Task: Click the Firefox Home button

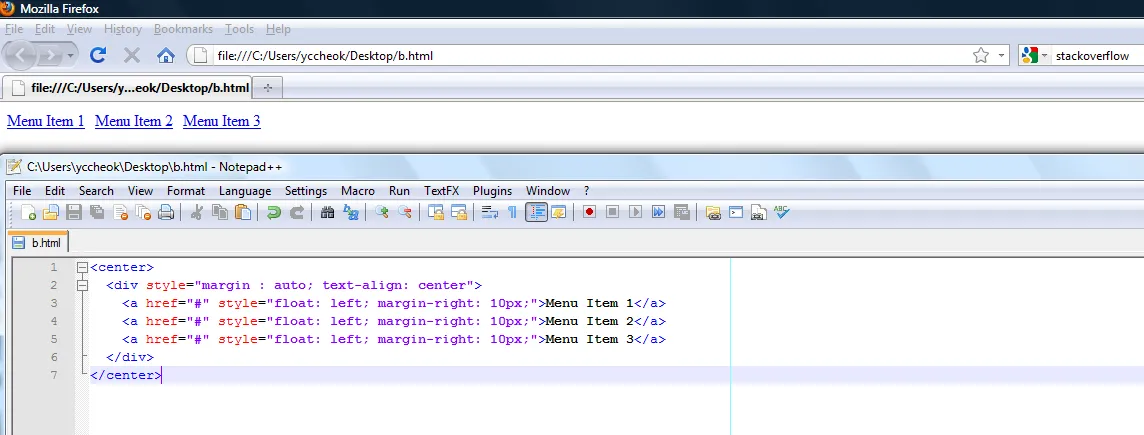Action: click(166, 55)
